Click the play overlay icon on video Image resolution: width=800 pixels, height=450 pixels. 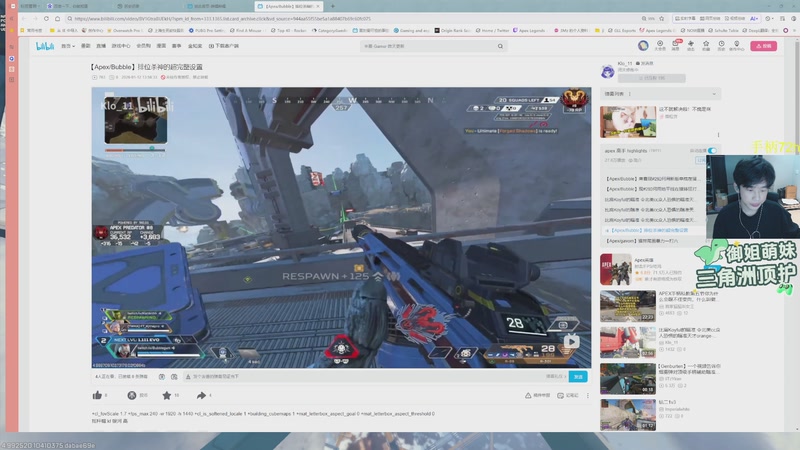(571, 341)
